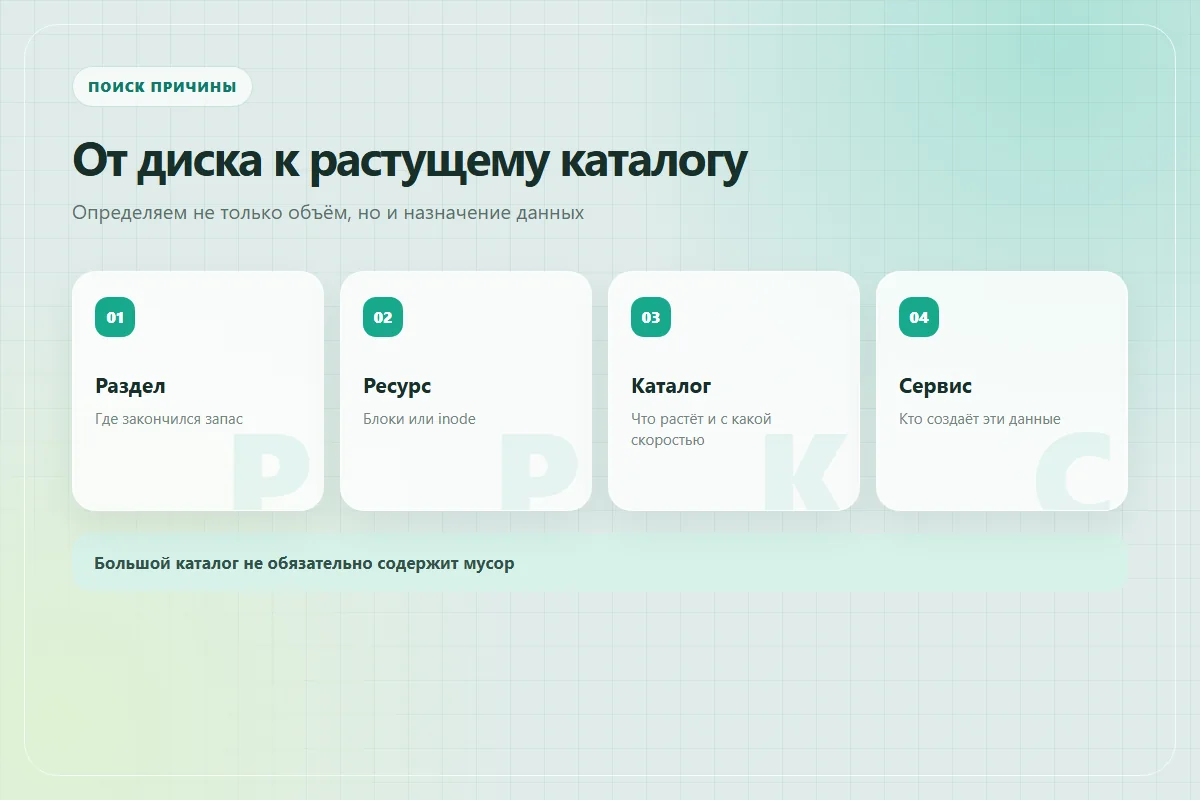Select the Каталог card title
Screen dimensions: 1200x800
coord(671,386)
